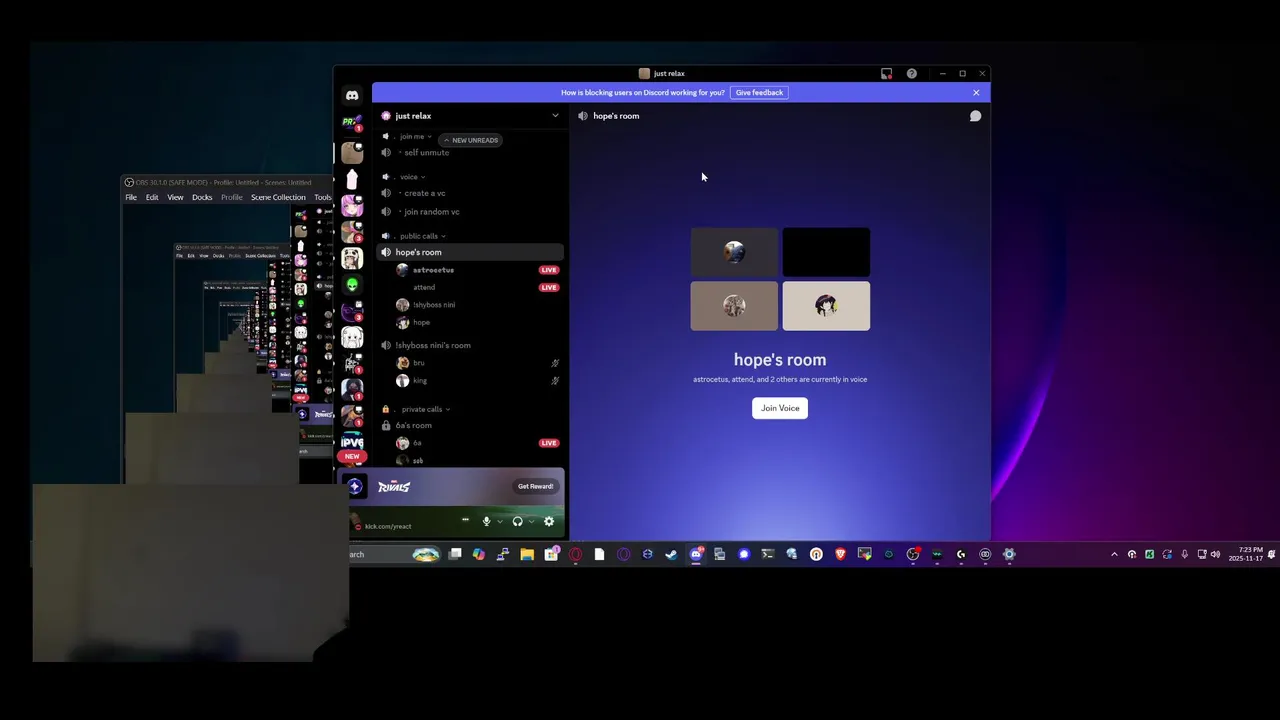Open File menu in OBS window
Viewport: 1280px width, 720px height.
[131, 197]
